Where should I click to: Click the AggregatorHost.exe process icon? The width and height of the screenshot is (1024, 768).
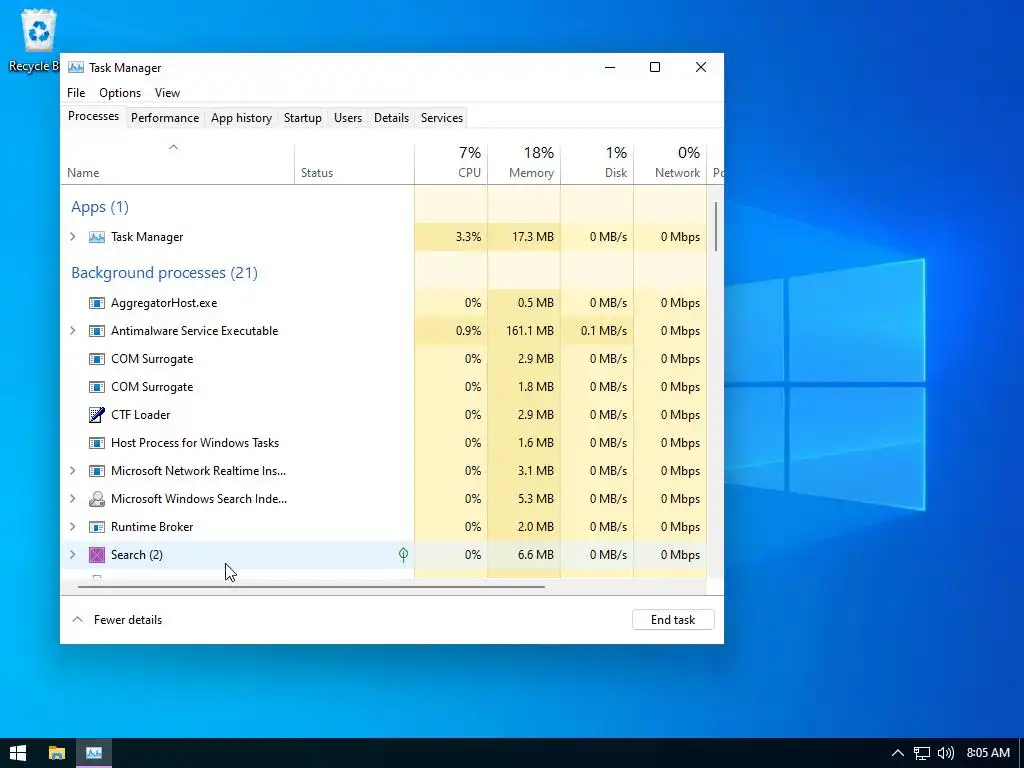(x=97, y=303)
